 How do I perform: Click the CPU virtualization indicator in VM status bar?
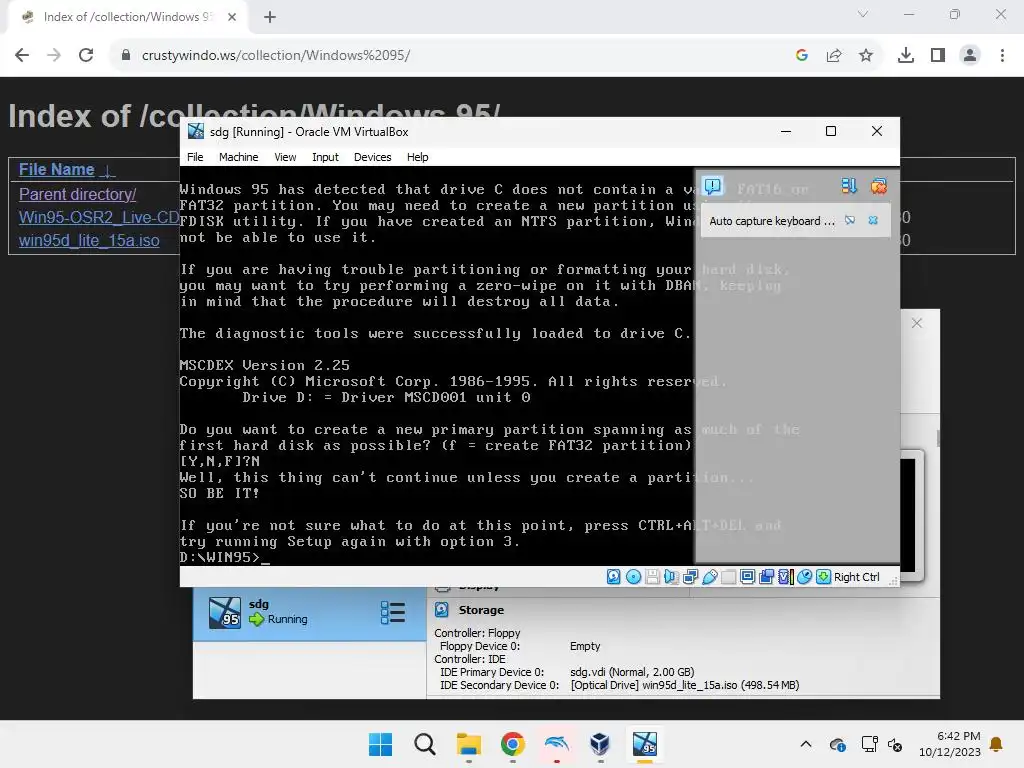(786, 577)
